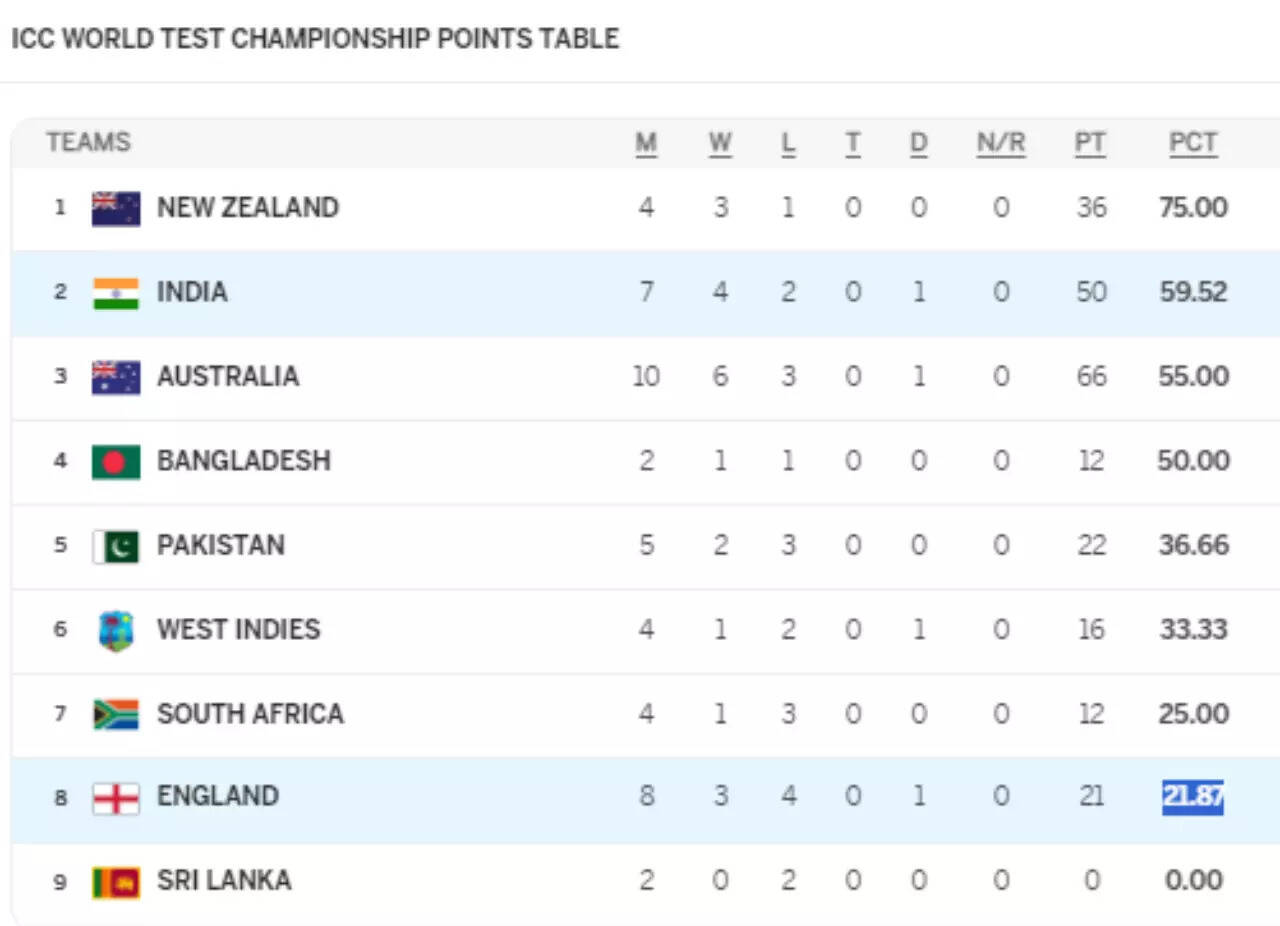Click the South Africa flag icon
Viewport: 1280px width, 926px height.
coord(116,714)
